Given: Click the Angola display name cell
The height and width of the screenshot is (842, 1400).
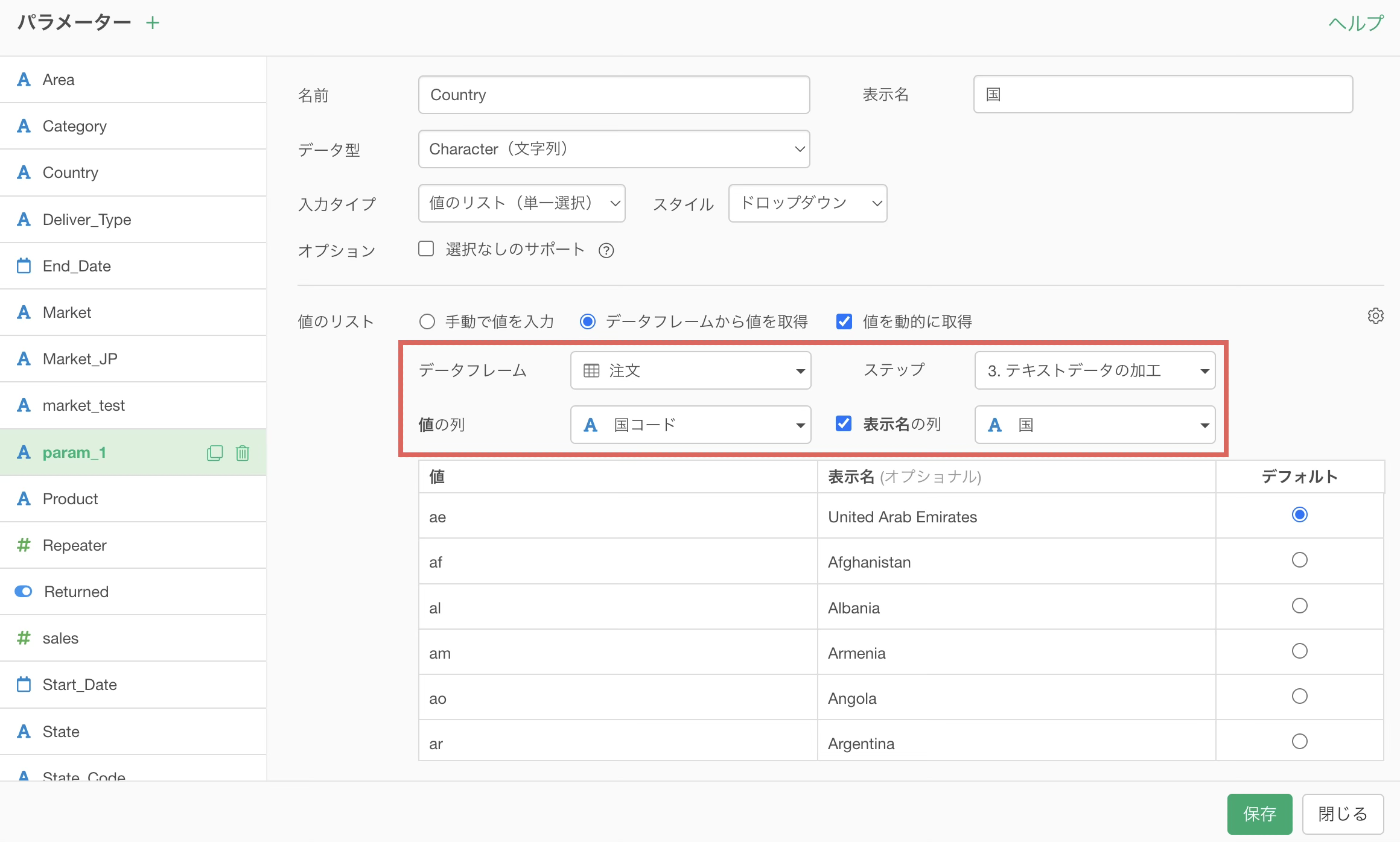Looking at the screenshot, I should (1017, 698).
